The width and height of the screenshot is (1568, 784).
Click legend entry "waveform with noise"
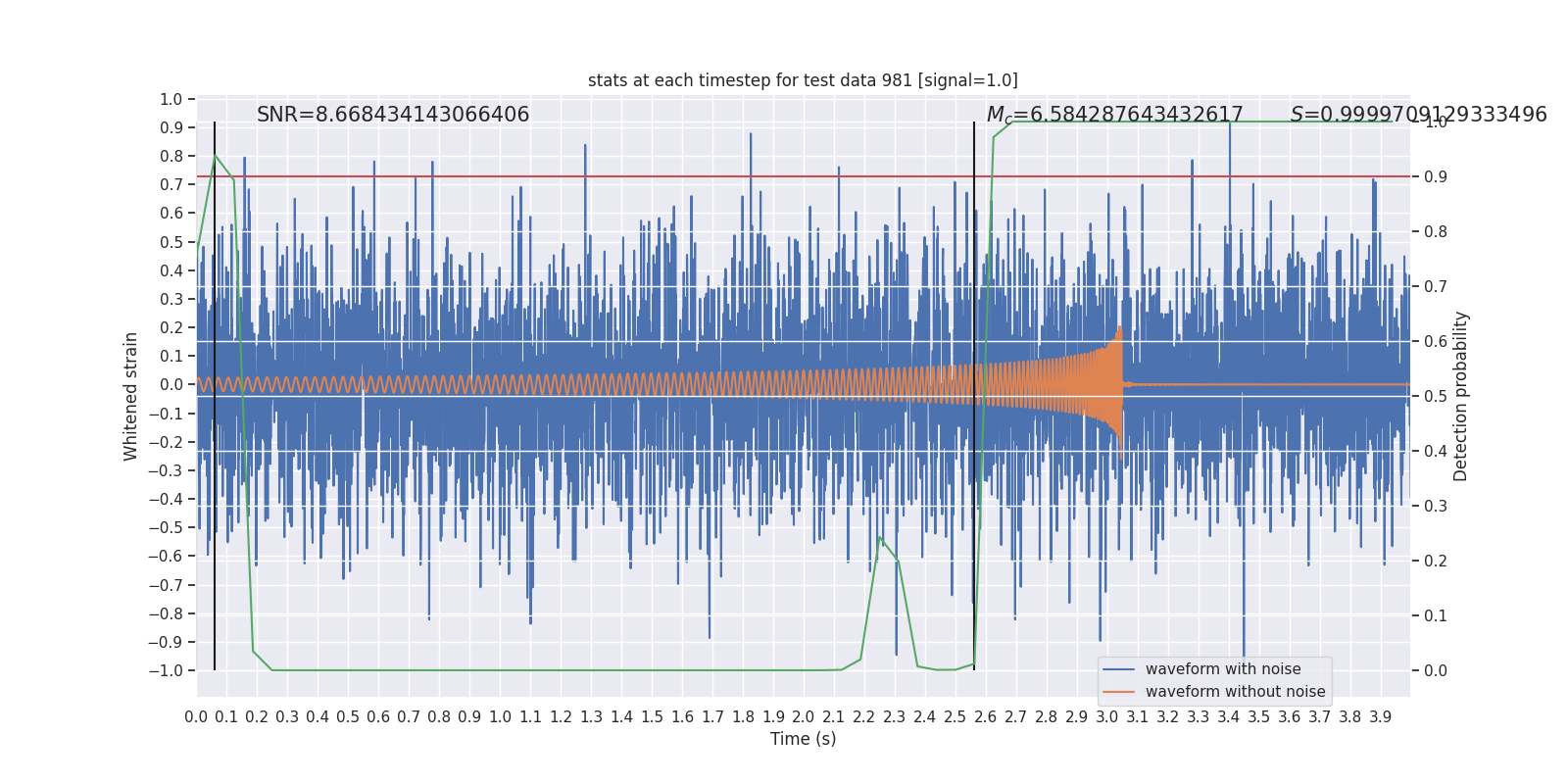pos(1223,669)
